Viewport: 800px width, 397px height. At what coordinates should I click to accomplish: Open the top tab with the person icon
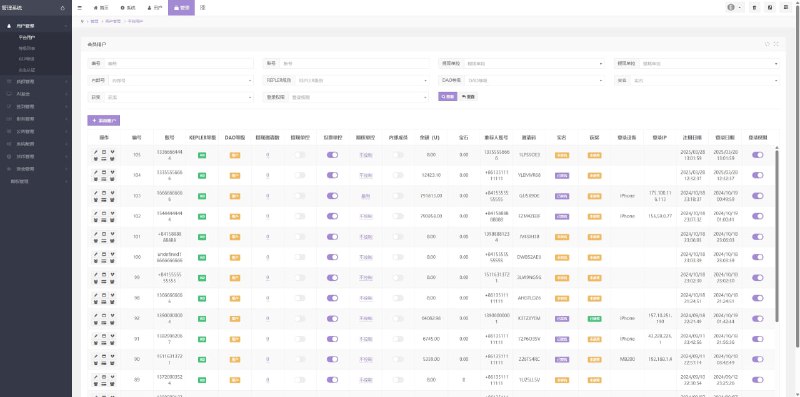tap(154, 8)
